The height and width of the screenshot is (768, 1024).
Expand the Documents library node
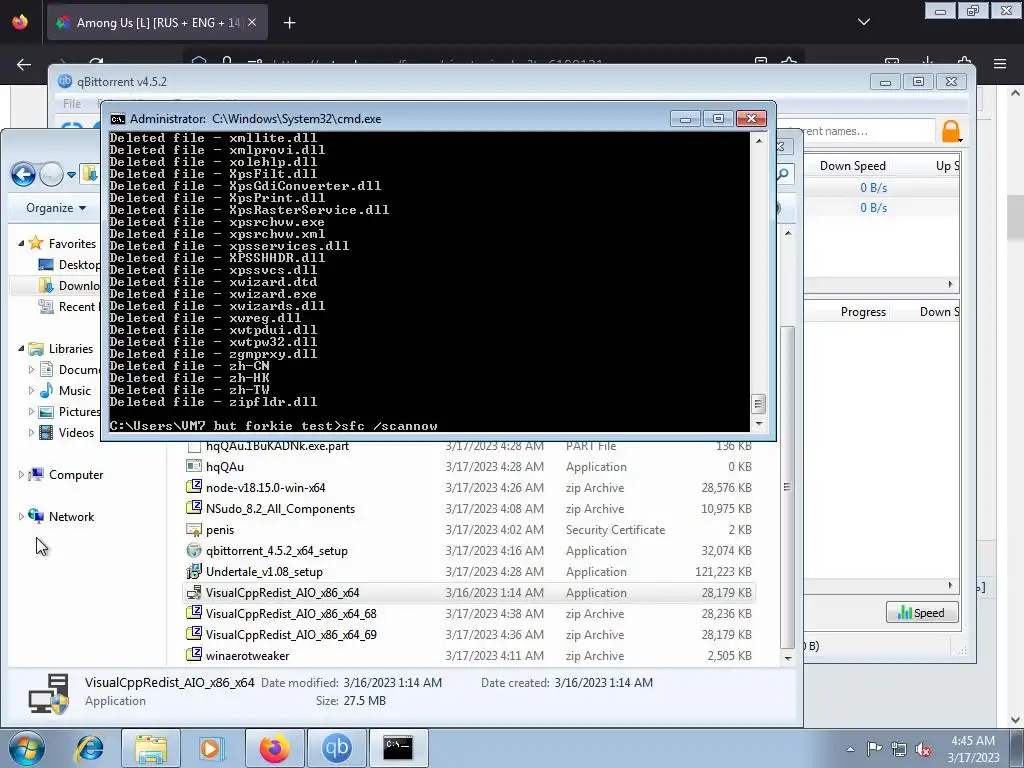click(31, 369)
